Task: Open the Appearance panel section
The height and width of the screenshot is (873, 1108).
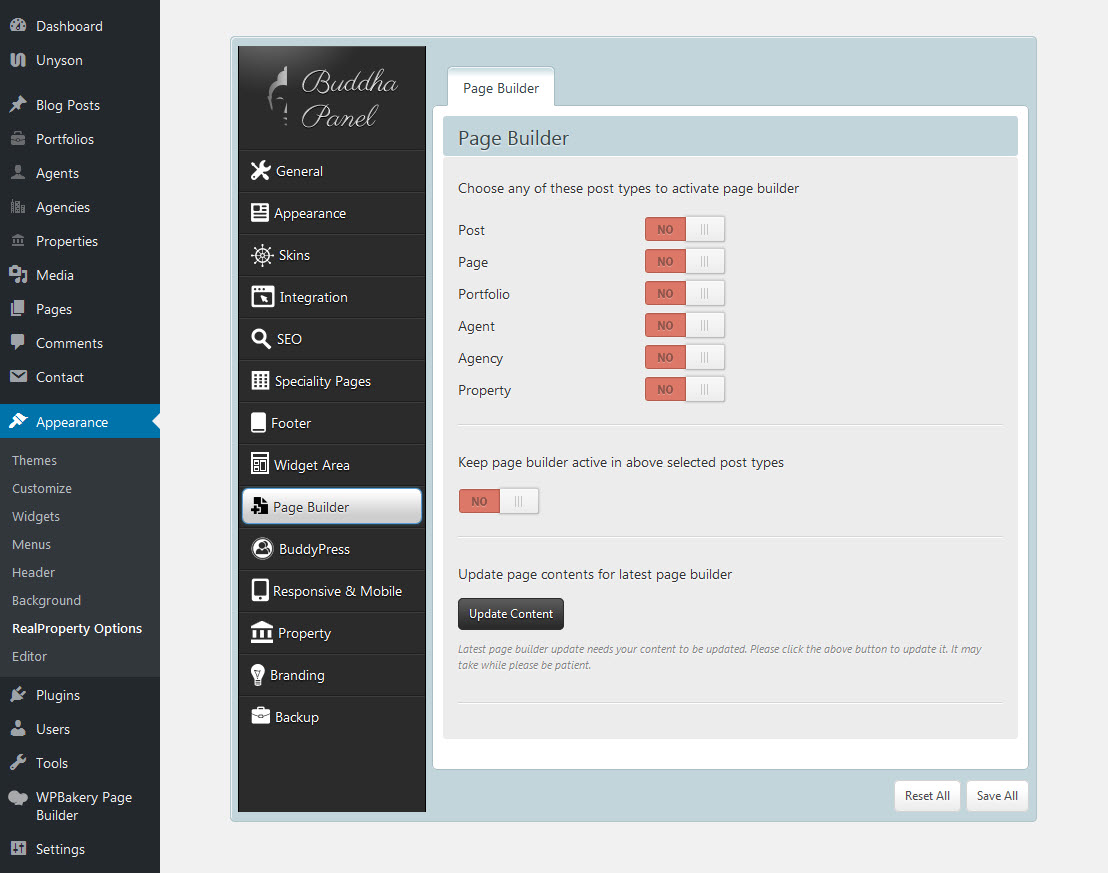Action: tap(309, 213)
